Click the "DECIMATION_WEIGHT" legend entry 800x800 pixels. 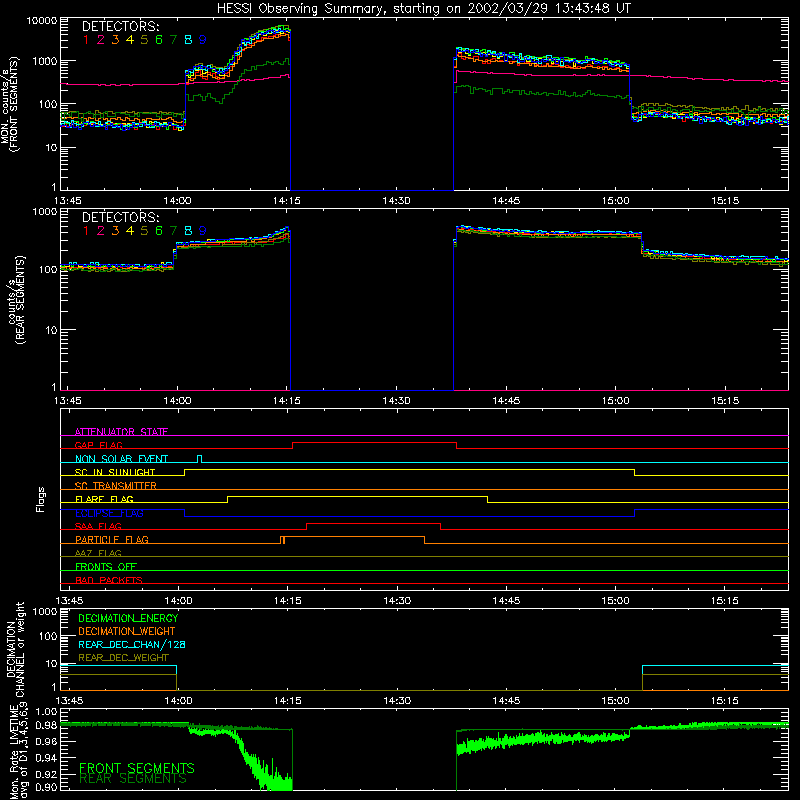click(127, 631)
